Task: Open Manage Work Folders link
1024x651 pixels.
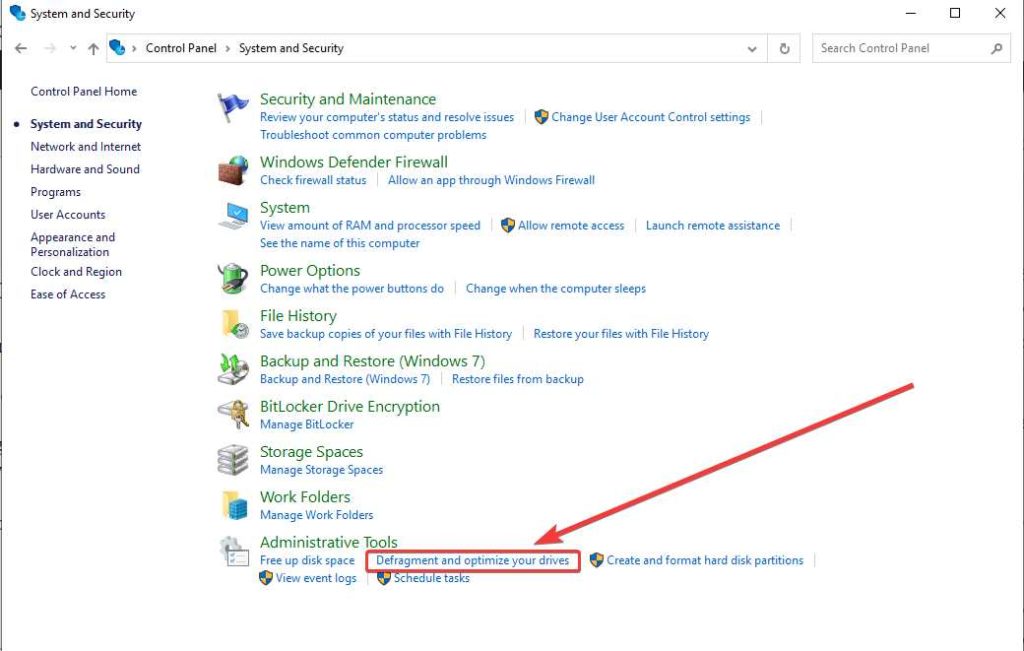Action: (317, 515)
